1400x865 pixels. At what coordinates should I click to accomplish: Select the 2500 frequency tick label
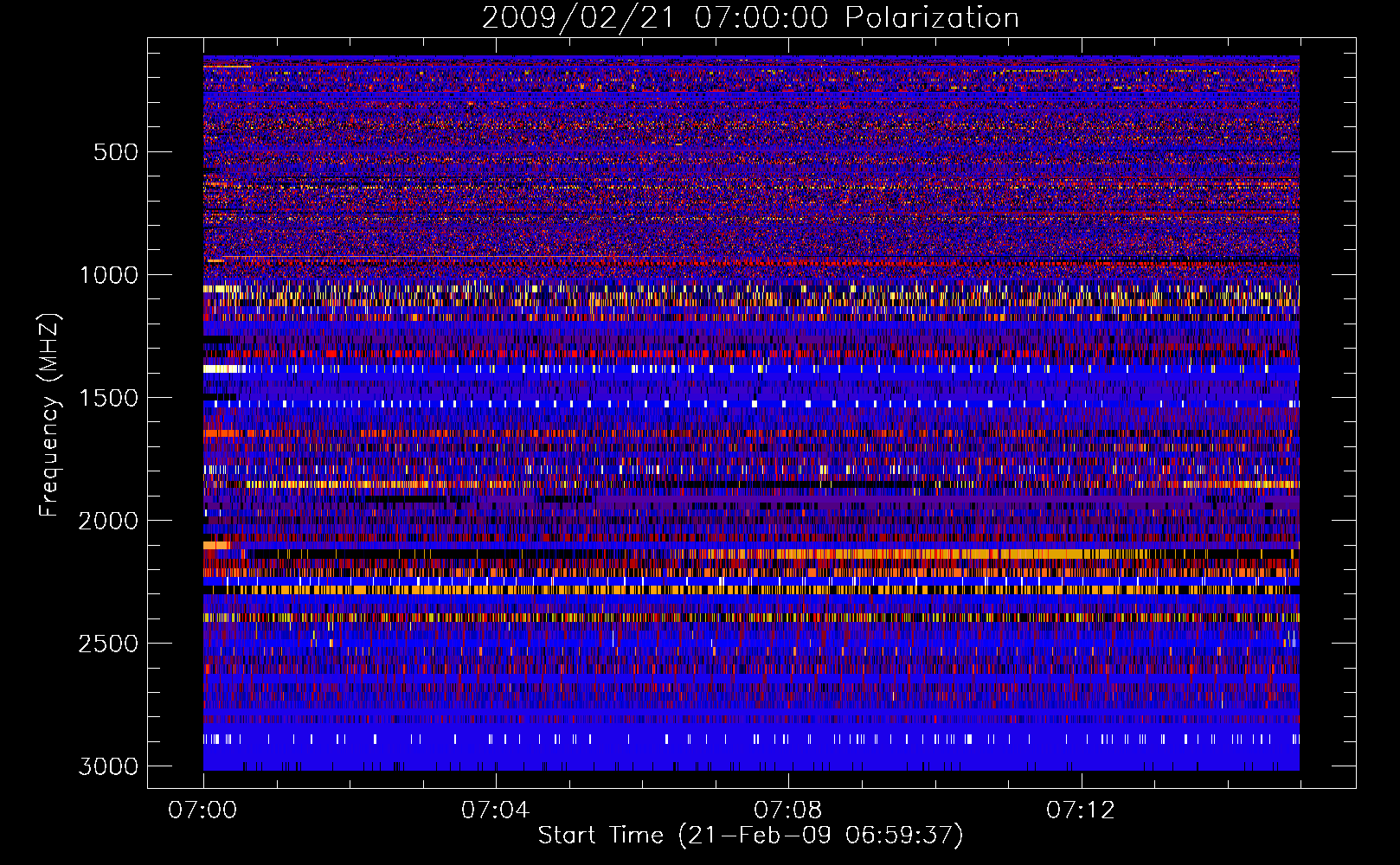pos(109,644)
